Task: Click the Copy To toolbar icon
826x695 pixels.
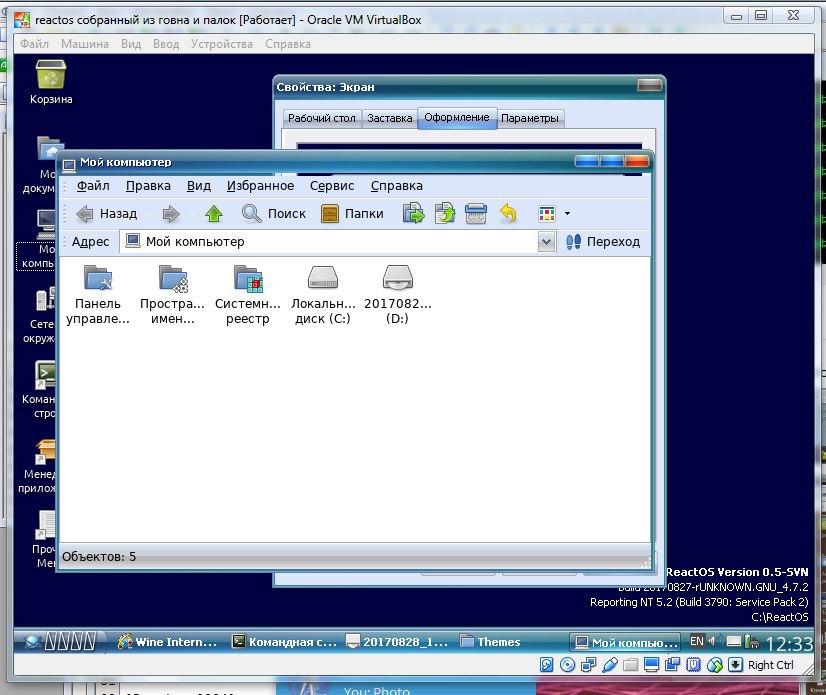Action: coord(445,214)
